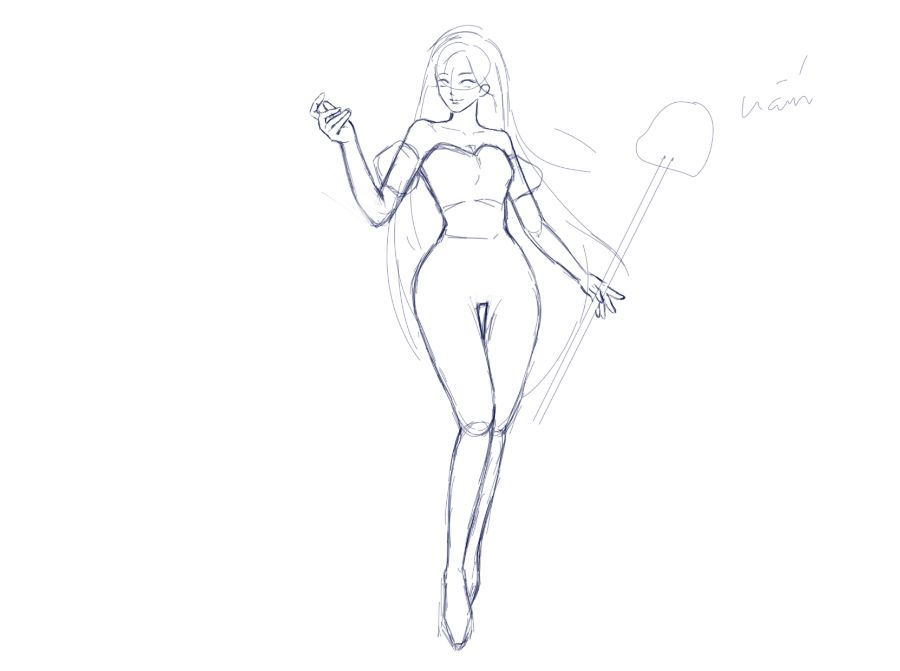The image size is (900, 671).
Task: Click the curved motion lines beside the shoulder
Action: (x=572, y=152)
